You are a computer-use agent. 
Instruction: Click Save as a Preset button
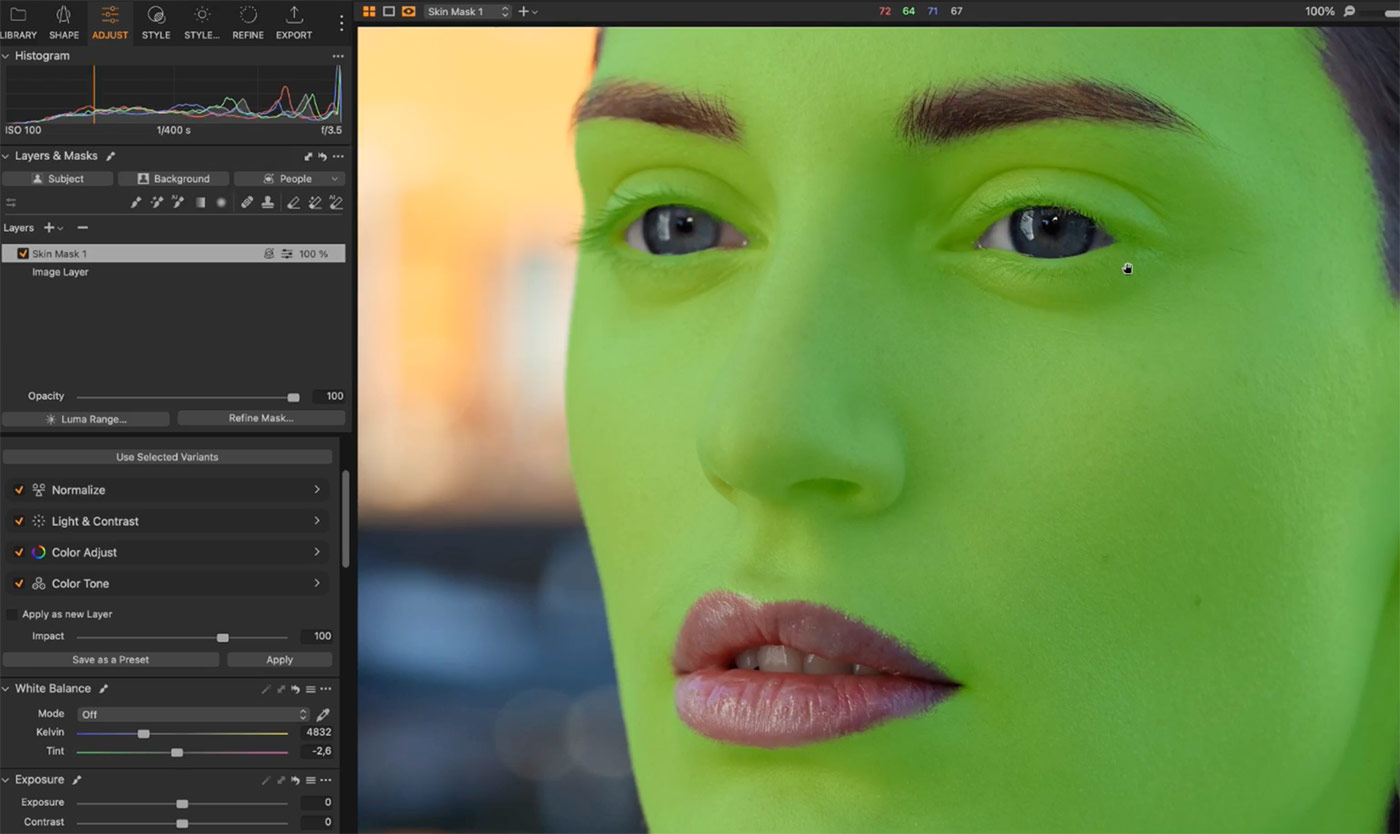tap(111, 660)
